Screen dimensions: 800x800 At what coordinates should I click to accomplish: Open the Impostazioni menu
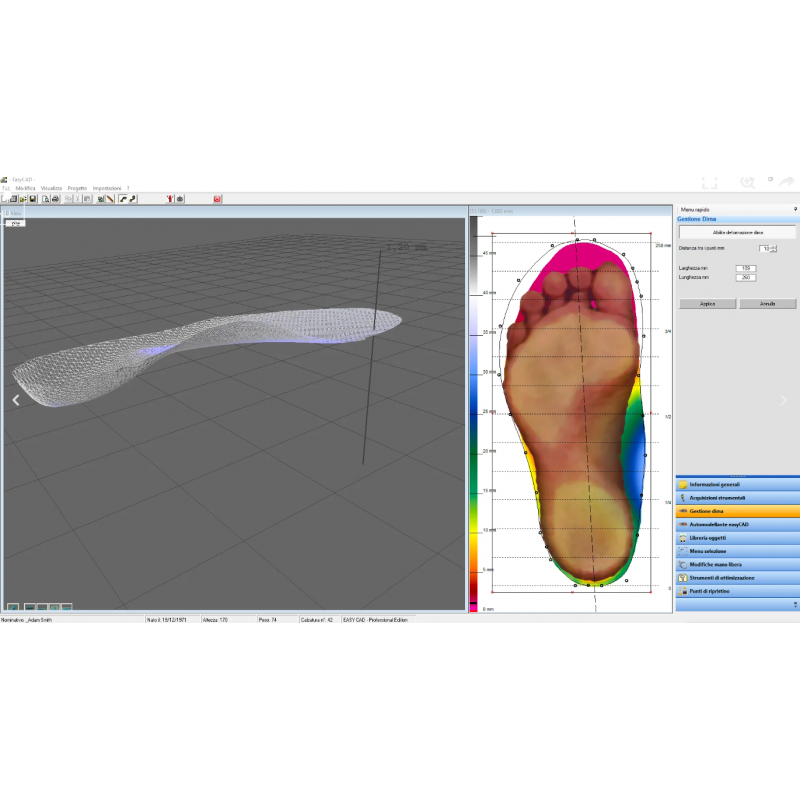pos(107,188)
